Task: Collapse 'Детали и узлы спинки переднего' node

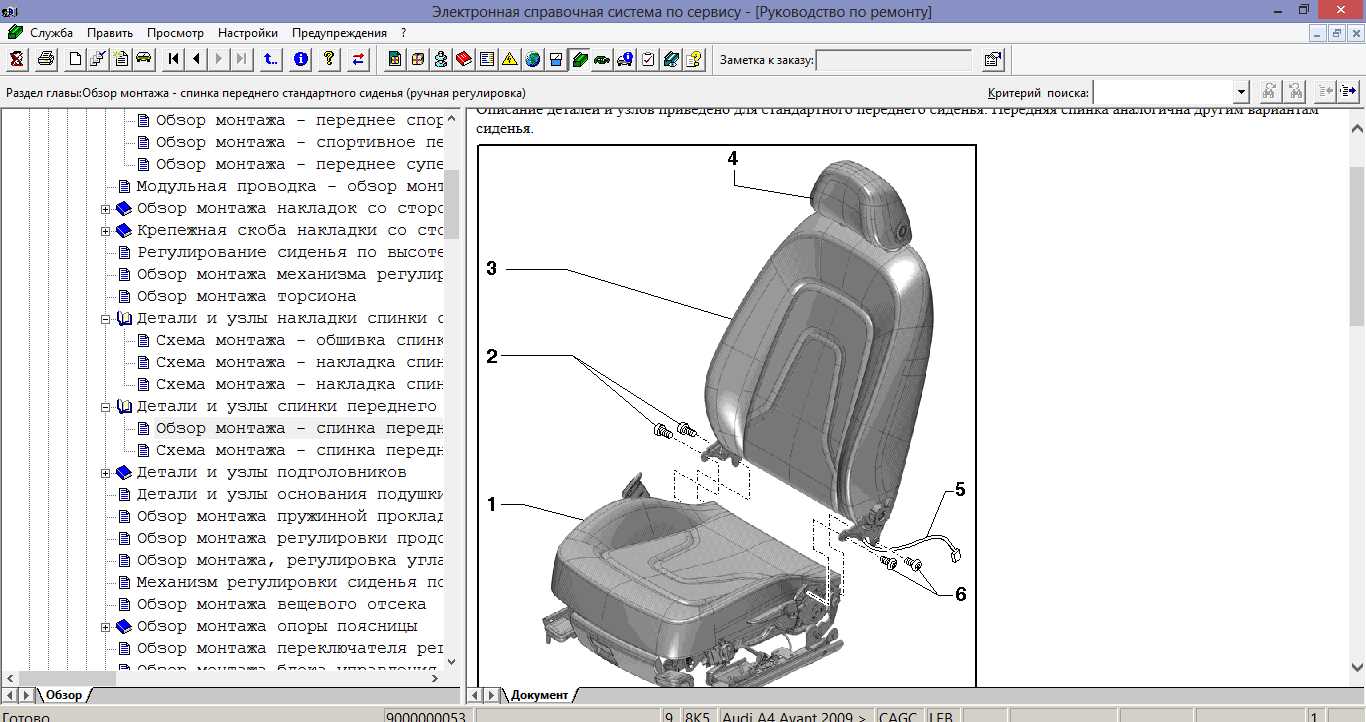Action: 106,407
